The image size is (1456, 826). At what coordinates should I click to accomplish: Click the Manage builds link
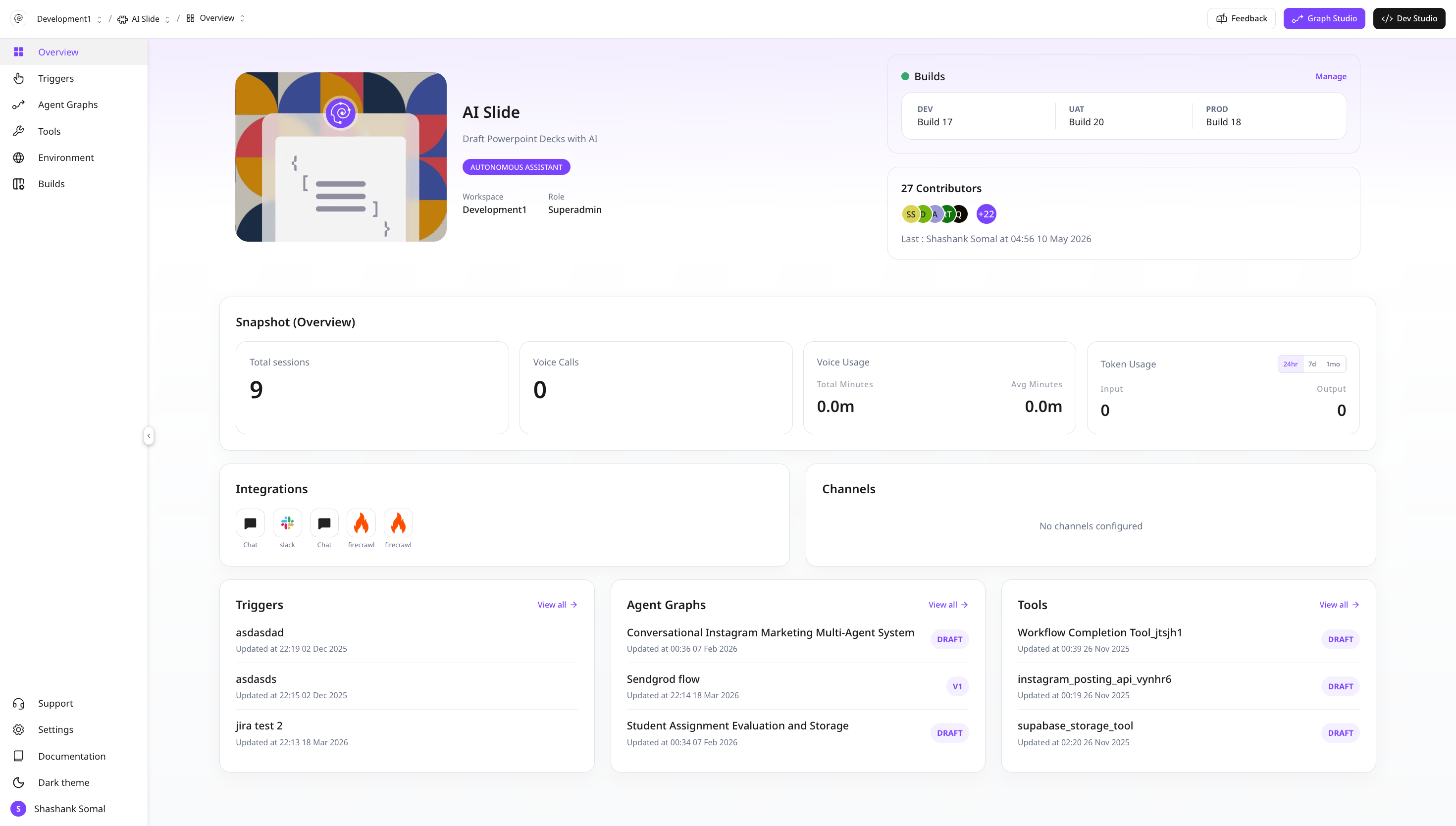(1331, 76)
